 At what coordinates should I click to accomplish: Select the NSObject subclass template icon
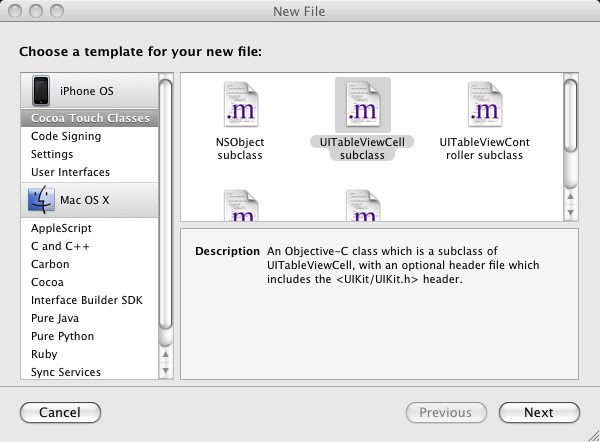coord(241,105)
